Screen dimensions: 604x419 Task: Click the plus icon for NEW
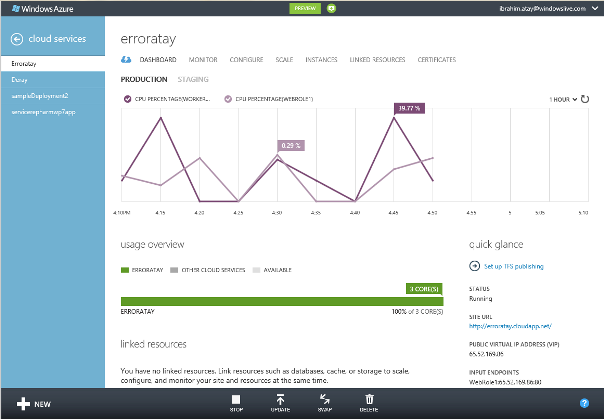[x=23, y=404]
